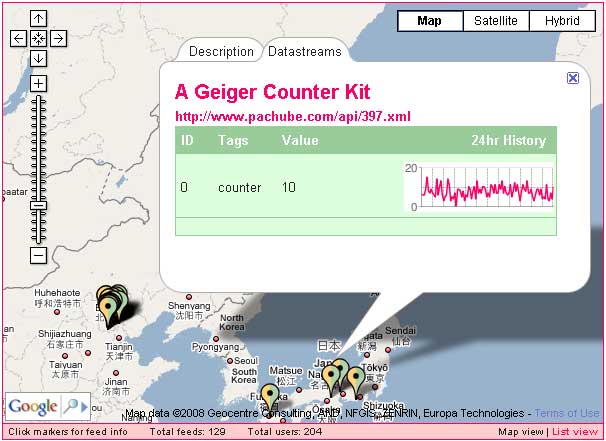Click the 'Tags' column header
Viewport: 606px width, 441px height.
pyautogui.click(x=233, y=140)
